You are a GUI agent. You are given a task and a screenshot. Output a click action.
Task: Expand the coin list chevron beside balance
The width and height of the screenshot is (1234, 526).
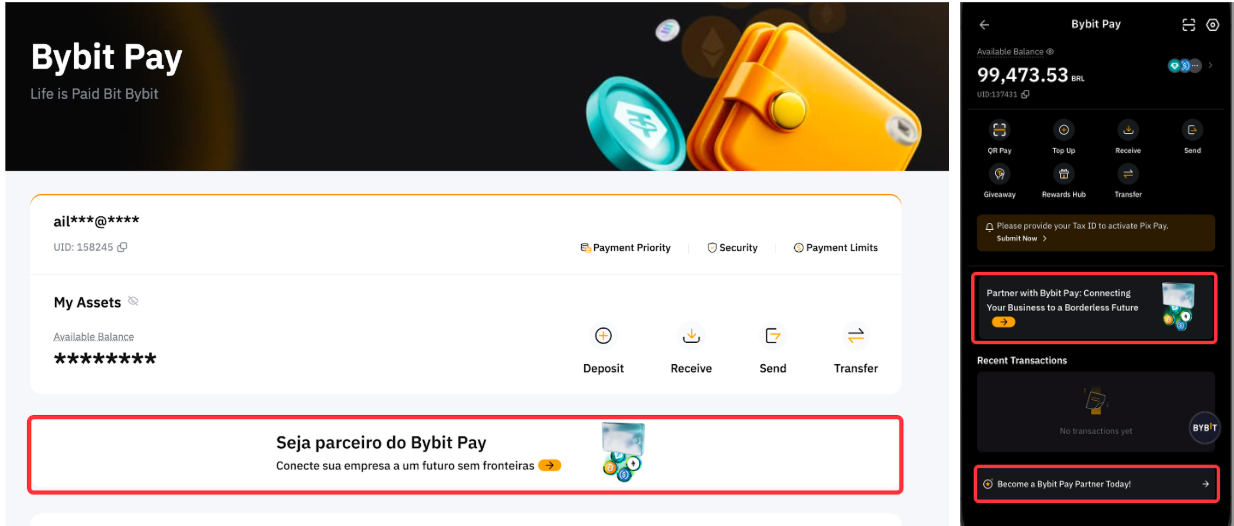[x=1210, y=65]
